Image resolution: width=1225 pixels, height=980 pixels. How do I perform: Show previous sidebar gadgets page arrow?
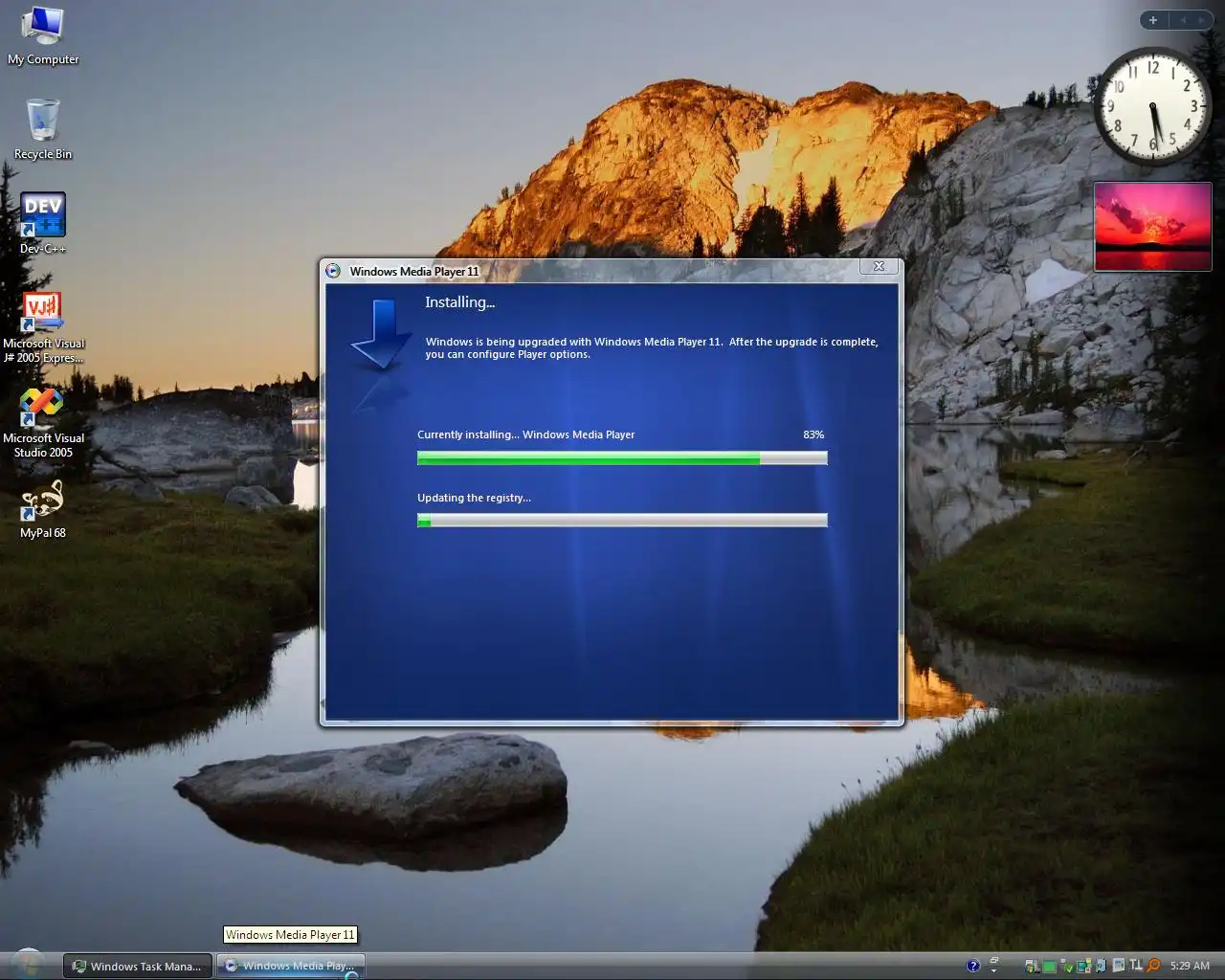[x=1183, y=20]
